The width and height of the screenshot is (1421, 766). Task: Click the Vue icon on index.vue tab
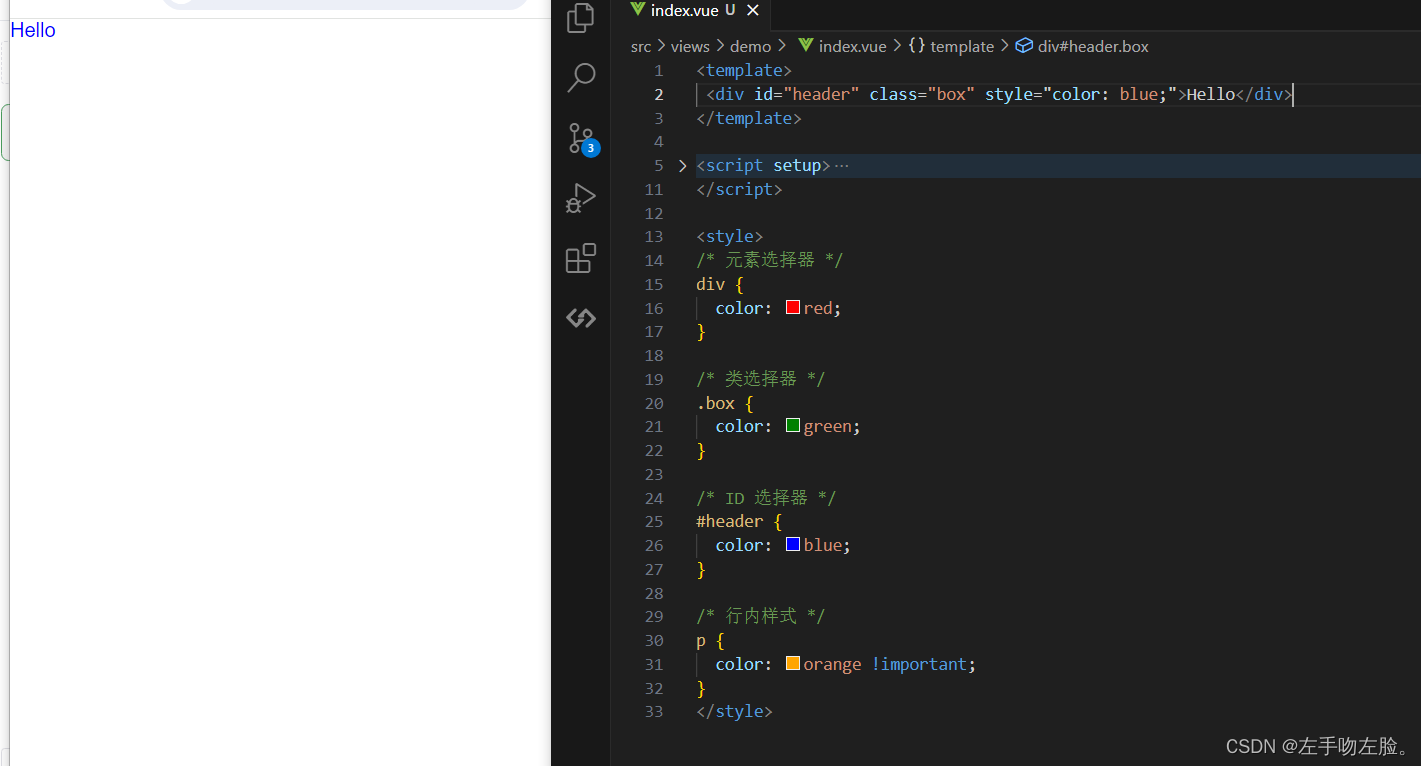click(637, 10)
